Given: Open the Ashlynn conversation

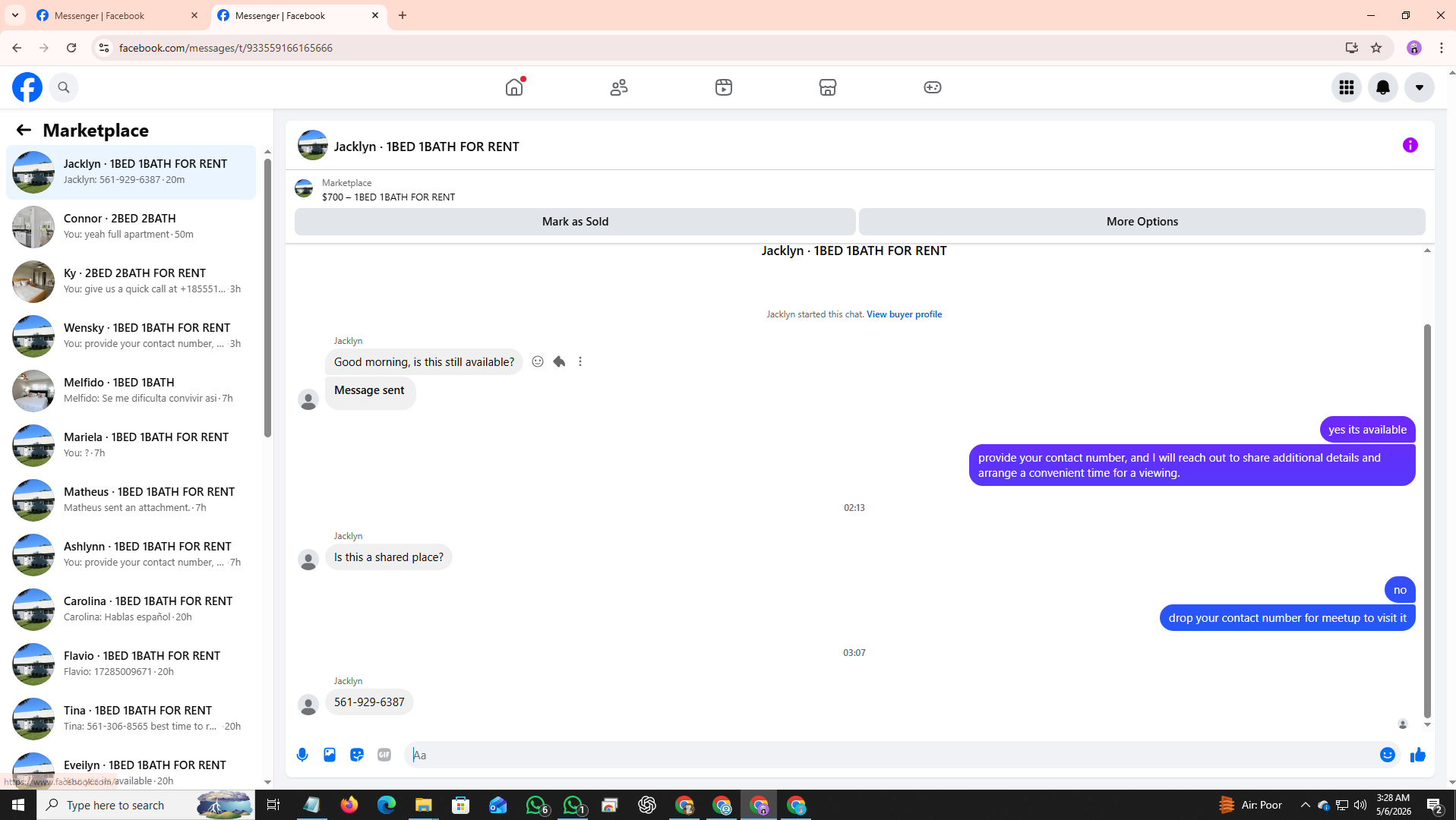Looking at the screenshot, I should click(x=131, y=555).
